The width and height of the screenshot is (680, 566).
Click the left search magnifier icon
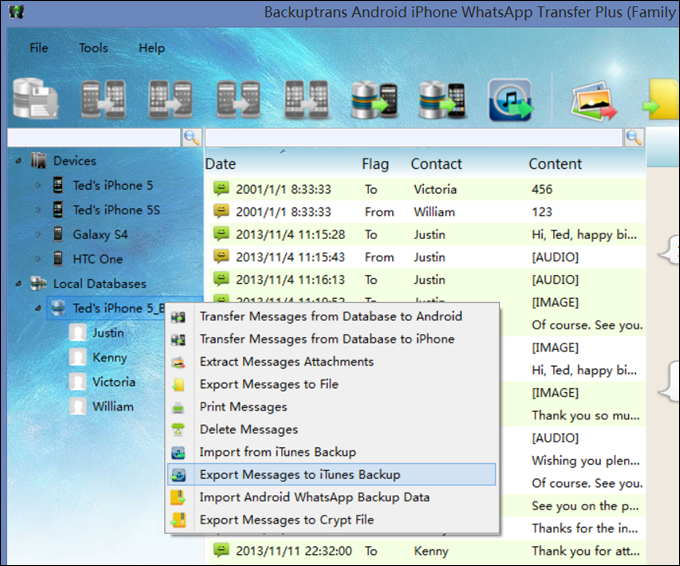point(192,137)
